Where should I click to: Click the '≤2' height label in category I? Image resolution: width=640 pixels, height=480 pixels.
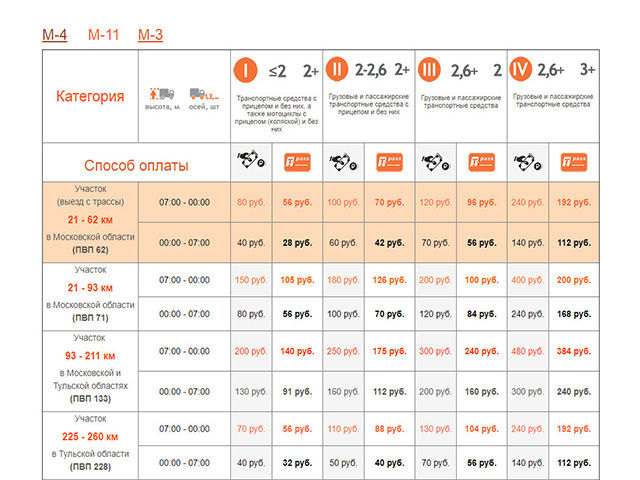[x=278, y=71]
